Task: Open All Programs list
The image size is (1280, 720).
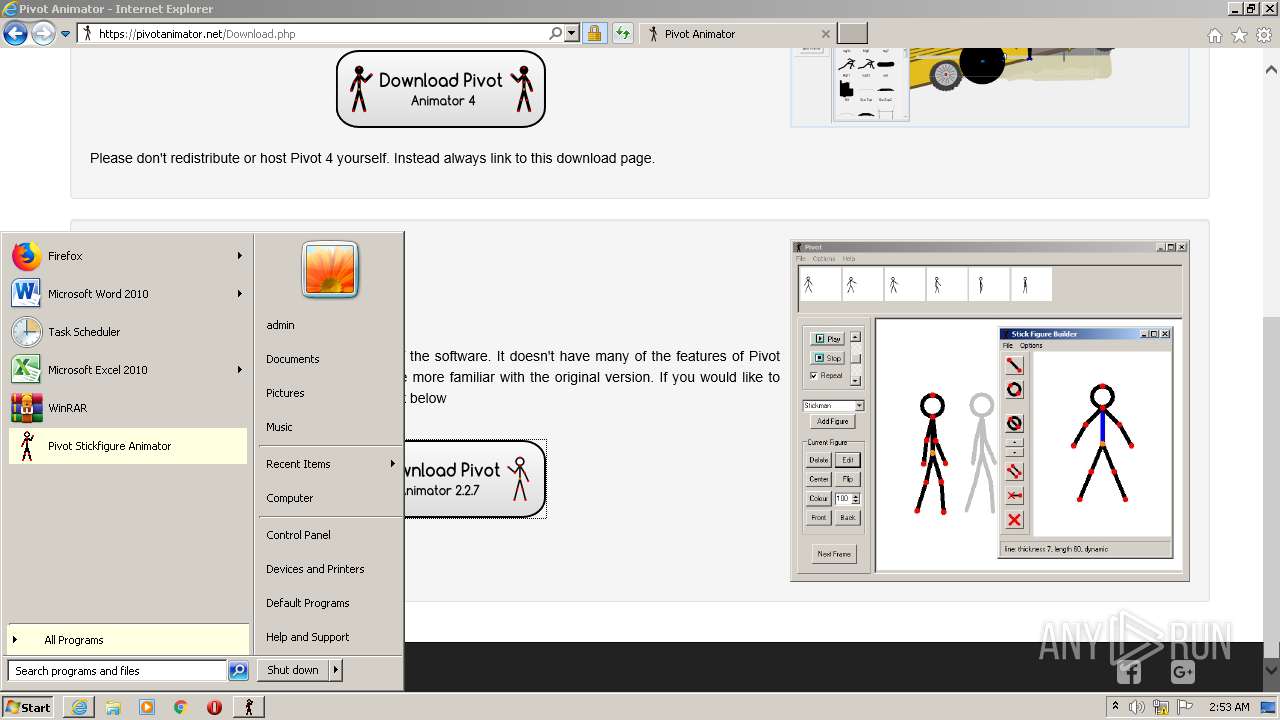Action: [x=127, y=640]
